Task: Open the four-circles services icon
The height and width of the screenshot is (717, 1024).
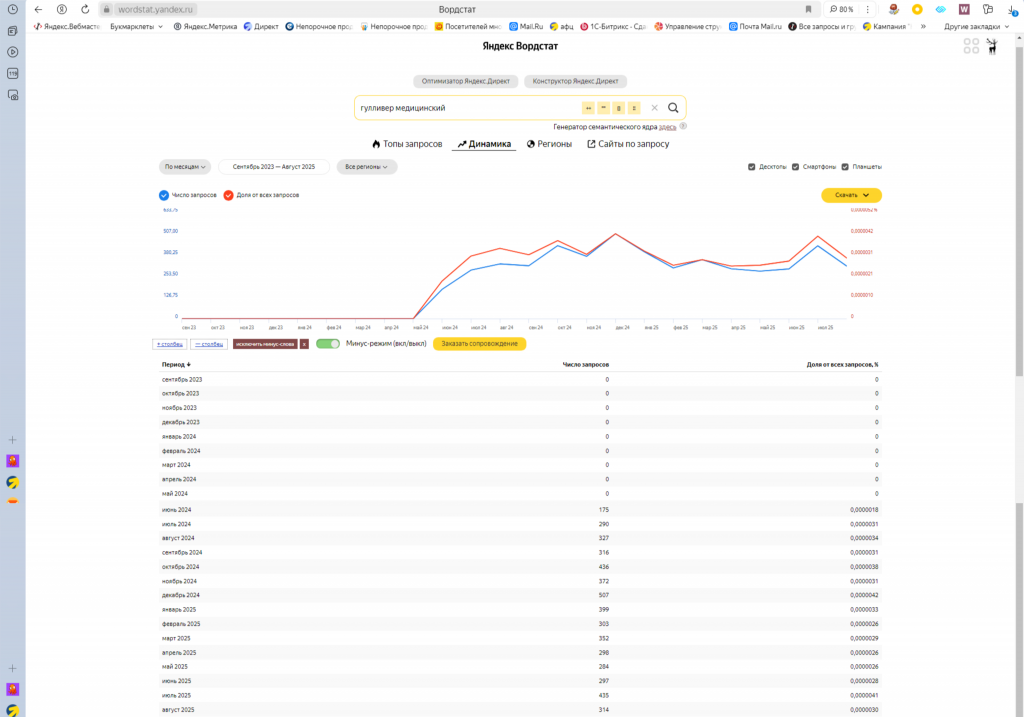Action: tap(971, 46)
